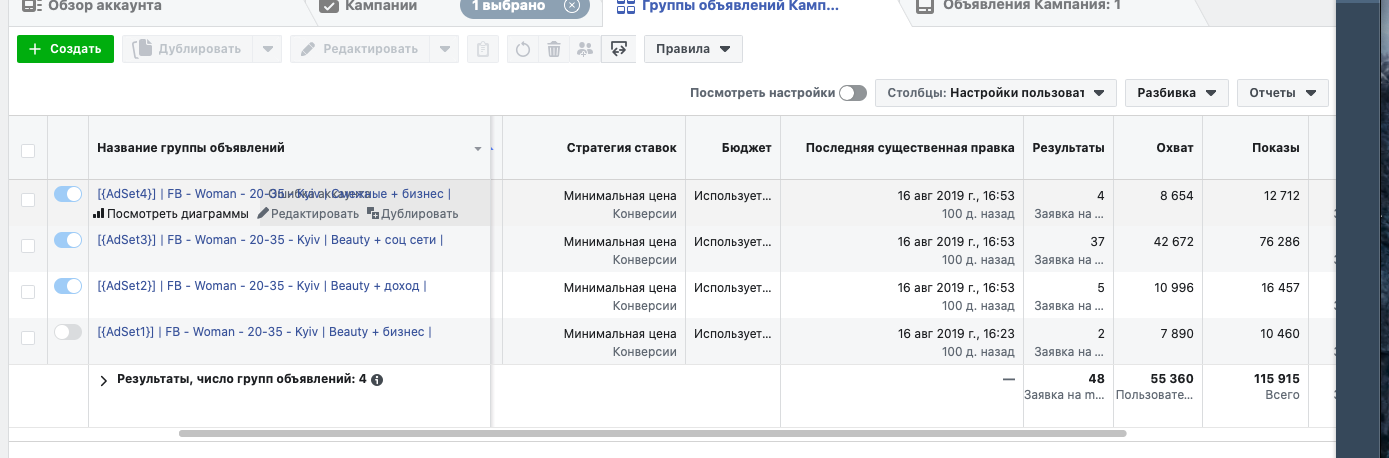Click the Обзор аккаунта tab icon

[32, 5]
